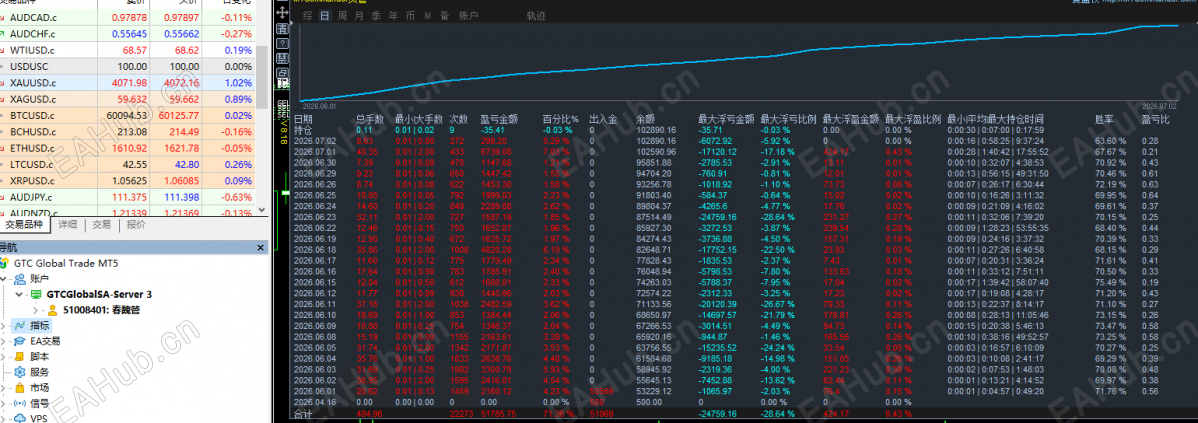Collapse the 账户 accounts tree node

[x=5, y=279]
